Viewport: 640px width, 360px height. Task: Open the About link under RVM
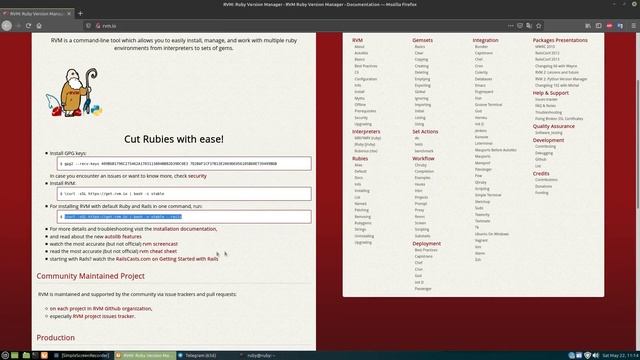point(359,47)
